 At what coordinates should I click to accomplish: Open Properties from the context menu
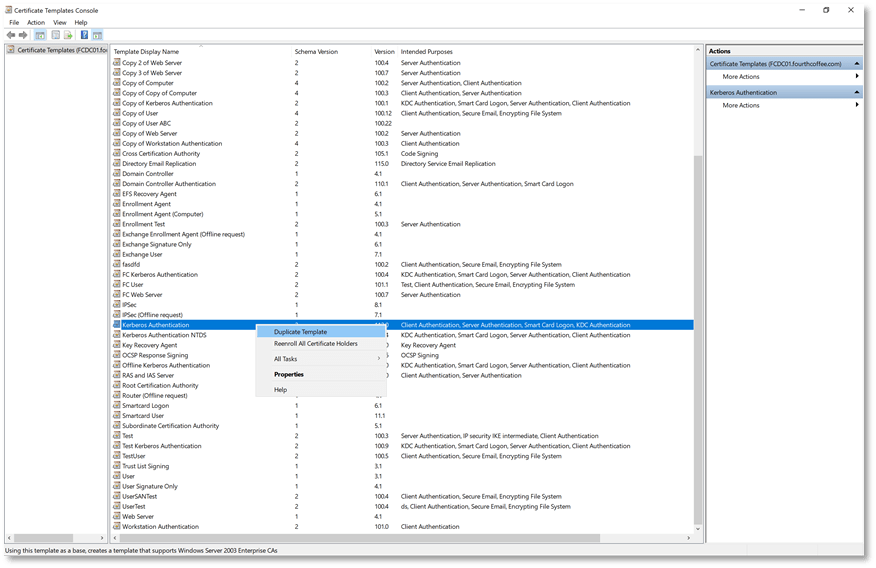[x=289, y=375]
